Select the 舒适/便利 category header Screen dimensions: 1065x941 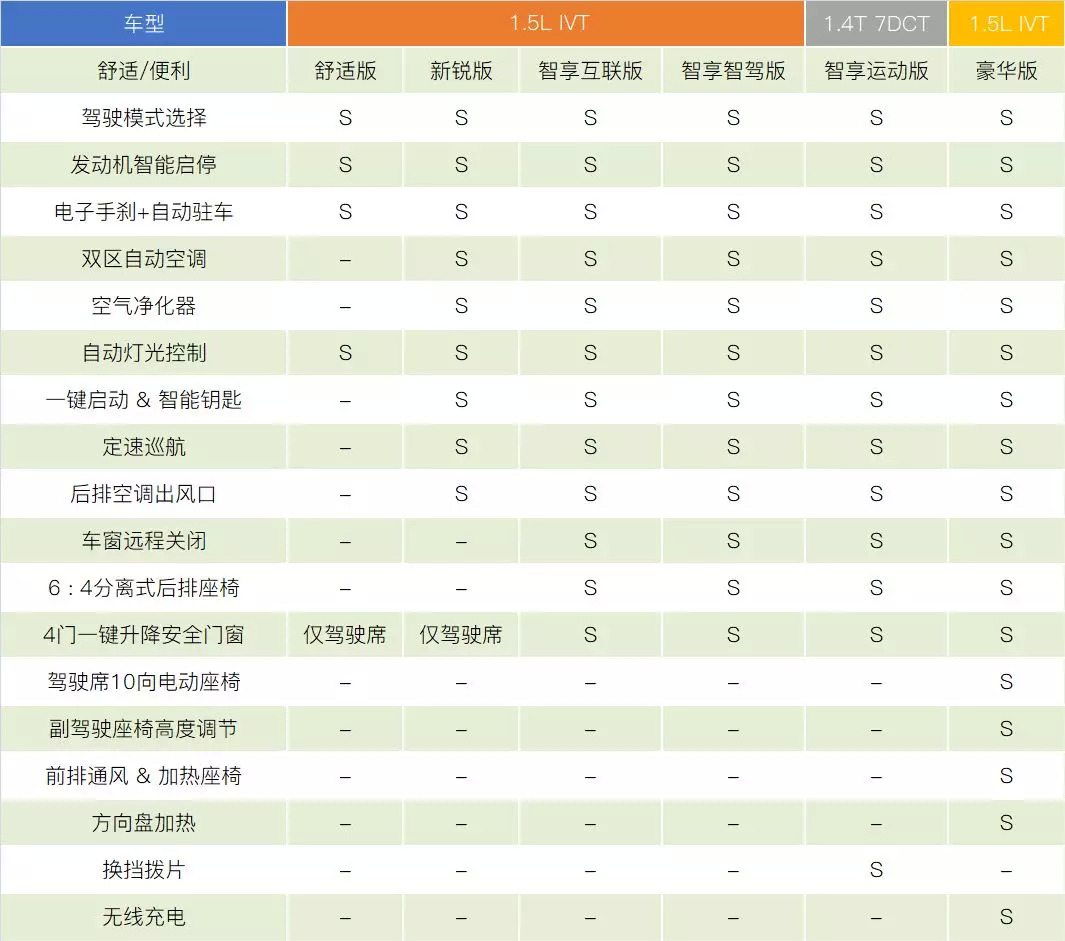pos(143,71)
